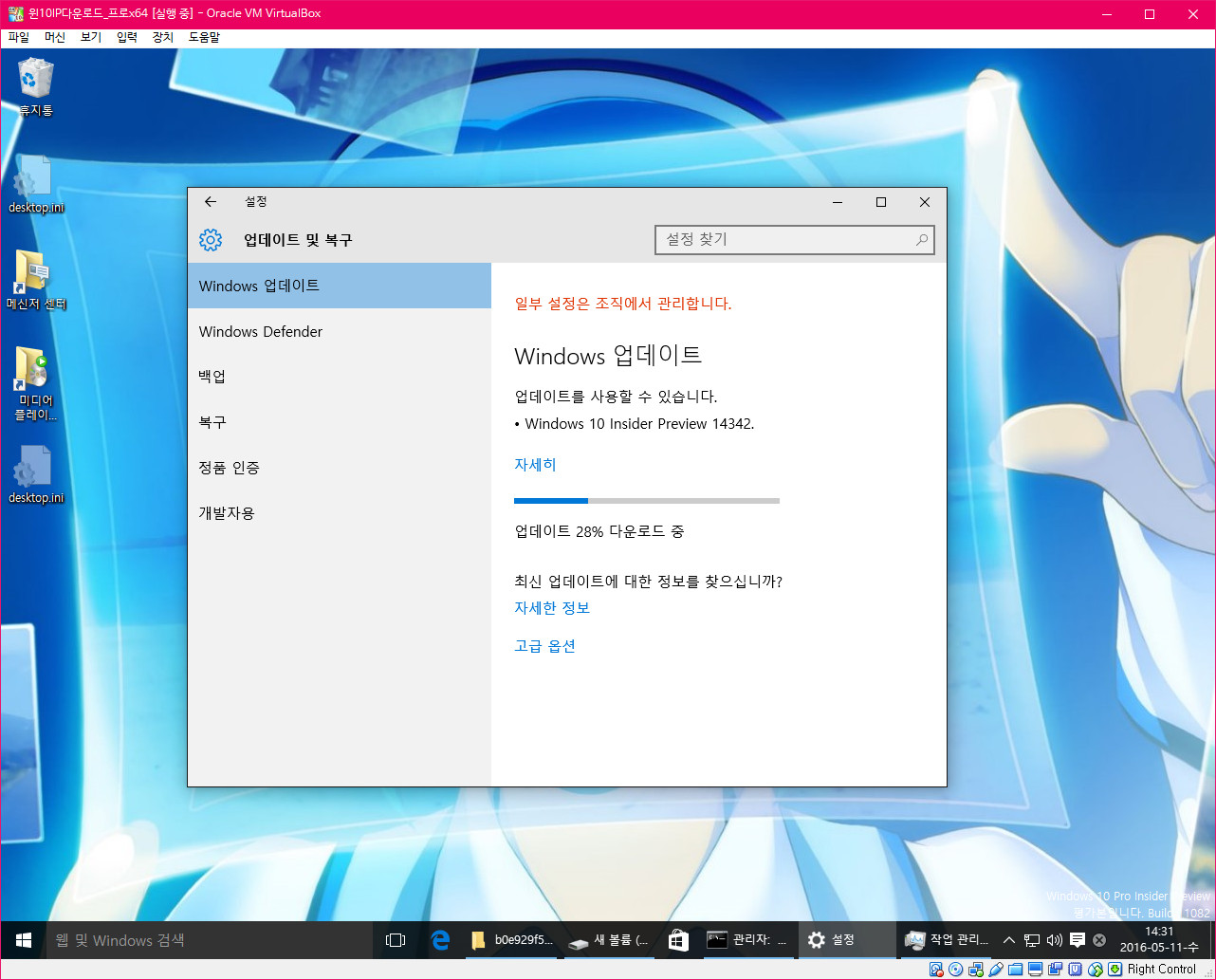Switch to the b0e929f5 folder taskbar window
This screenshot has height=980, width=1216.
(x=511, y=940)
